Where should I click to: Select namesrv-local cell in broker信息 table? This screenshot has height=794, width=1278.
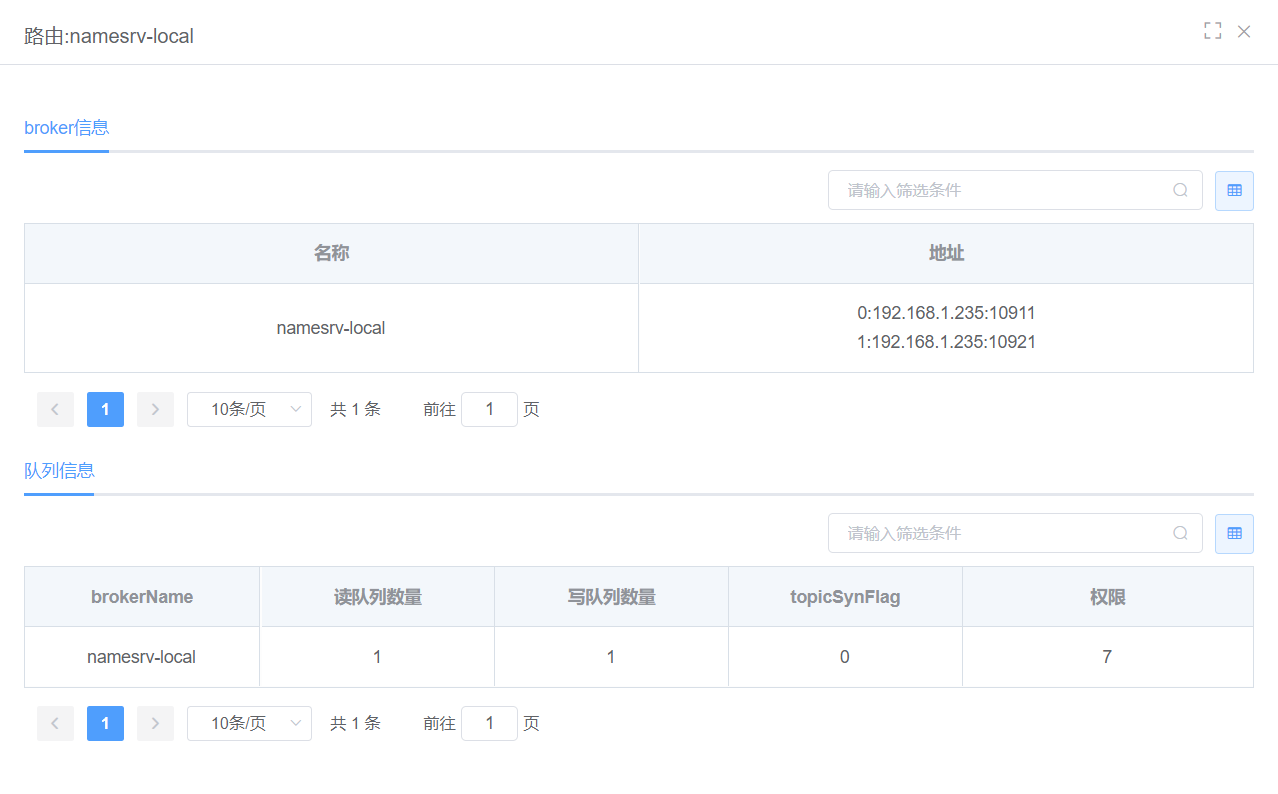point(331,328)
